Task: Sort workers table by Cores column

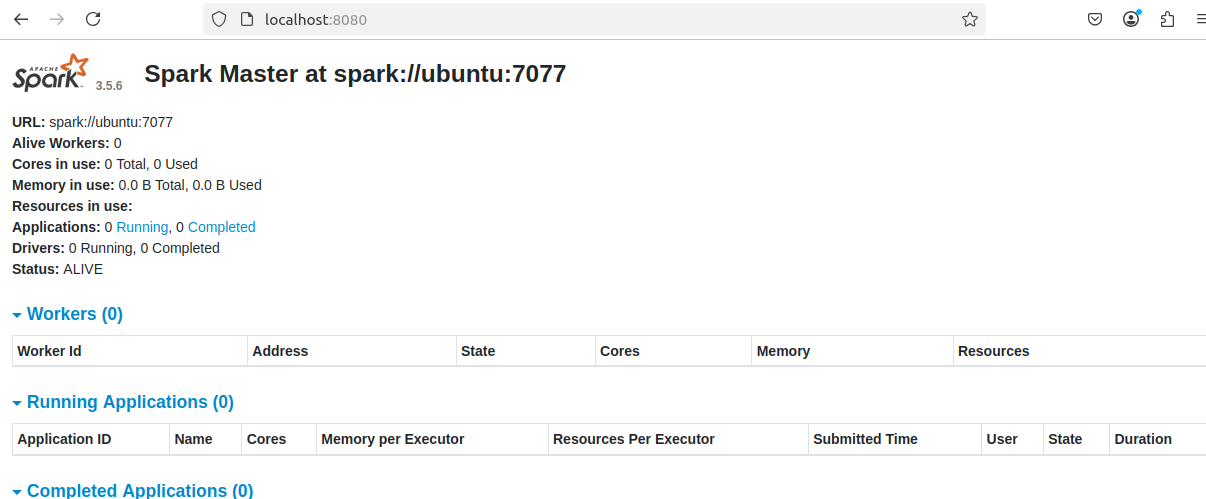Action: click(673, 351)
